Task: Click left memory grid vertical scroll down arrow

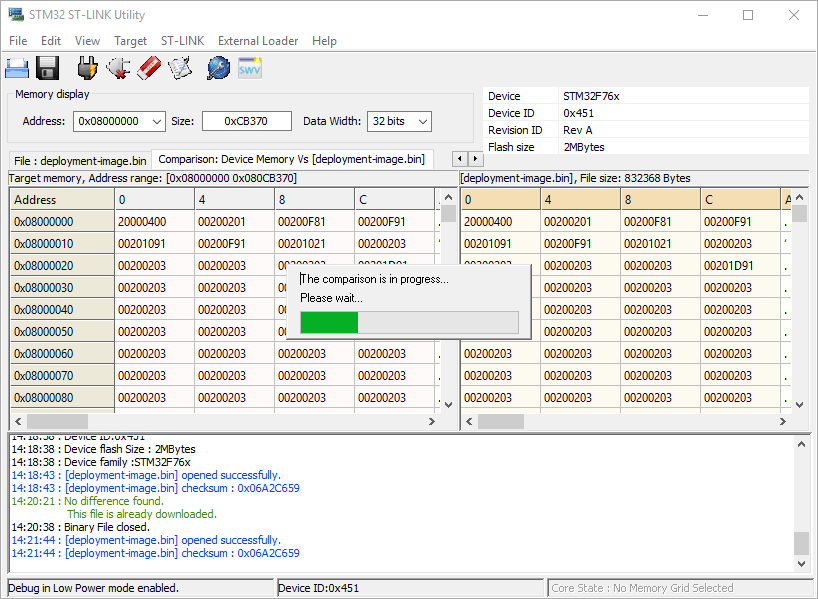Action: click(448, 404)
